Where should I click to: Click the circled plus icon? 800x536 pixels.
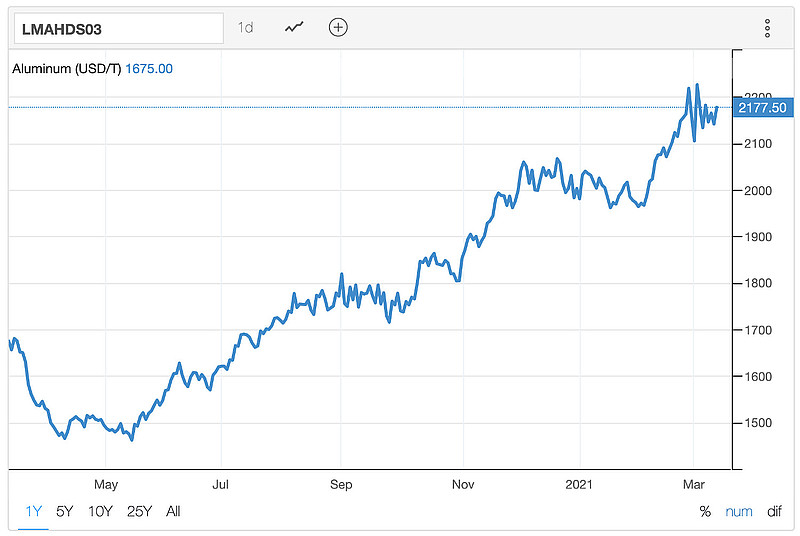(x=338, y=28)
